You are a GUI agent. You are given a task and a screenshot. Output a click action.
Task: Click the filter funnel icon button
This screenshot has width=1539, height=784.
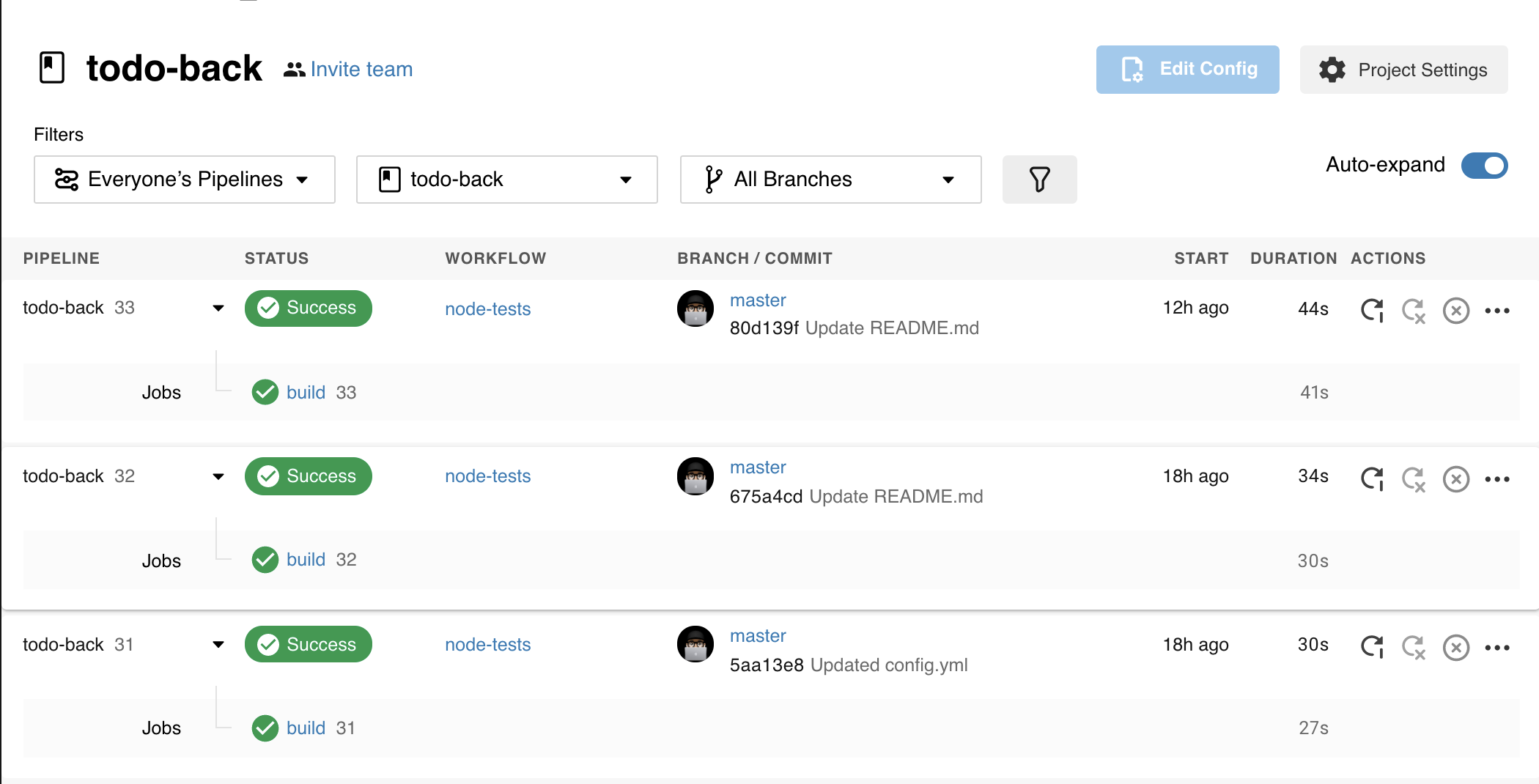(1039, 180)
